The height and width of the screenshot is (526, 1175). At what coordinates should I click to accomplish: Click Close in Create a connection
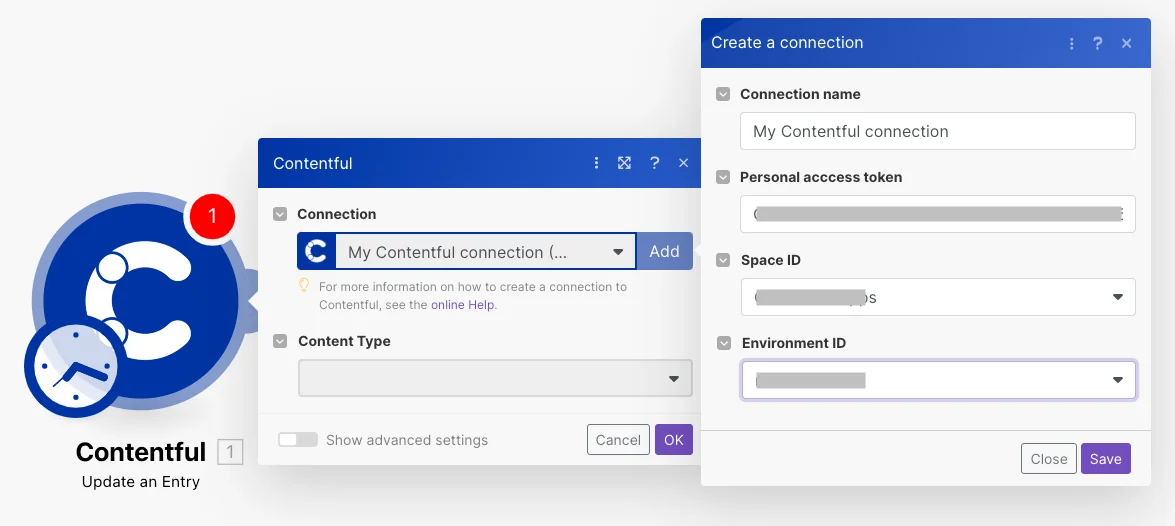[1048, 459]
